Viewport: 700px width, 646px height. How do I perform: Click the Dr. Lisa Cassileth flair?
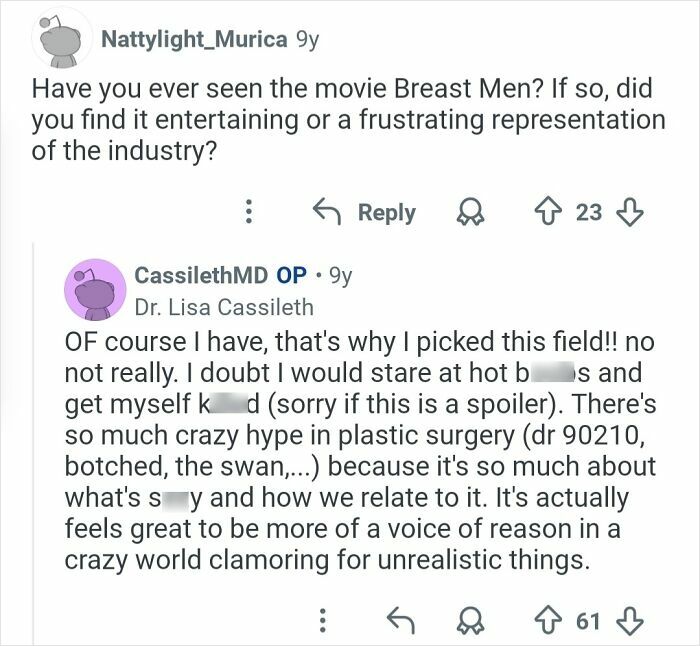click(x=224, y=306)
